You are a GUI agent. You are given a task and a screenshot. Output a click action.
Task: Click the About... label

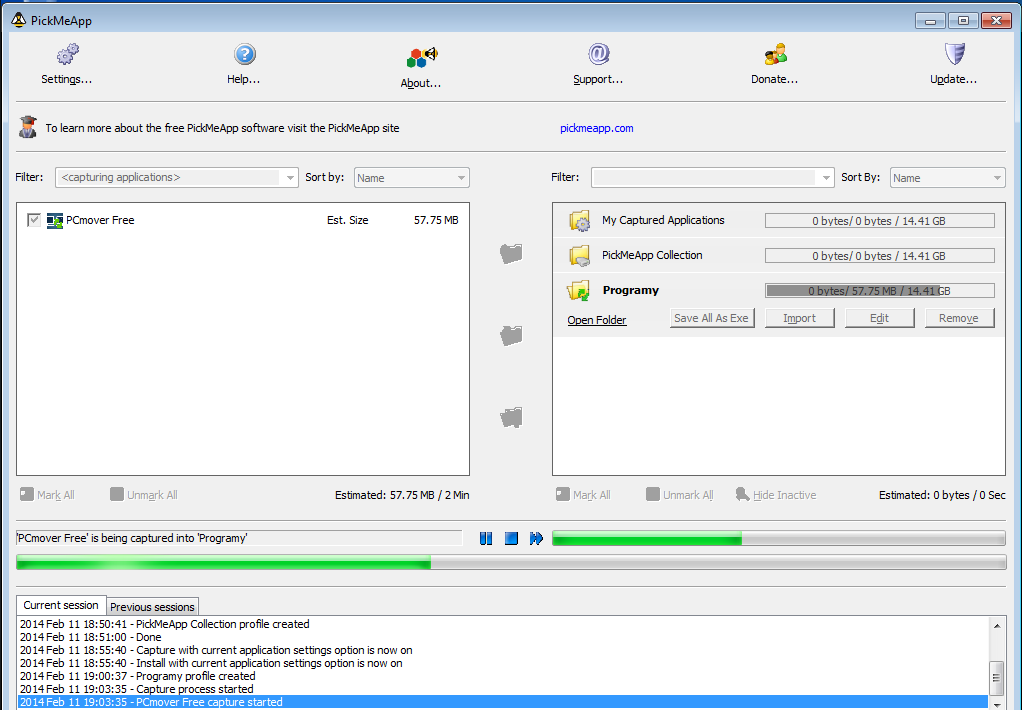pyautogui.click(x=421, y=83)
